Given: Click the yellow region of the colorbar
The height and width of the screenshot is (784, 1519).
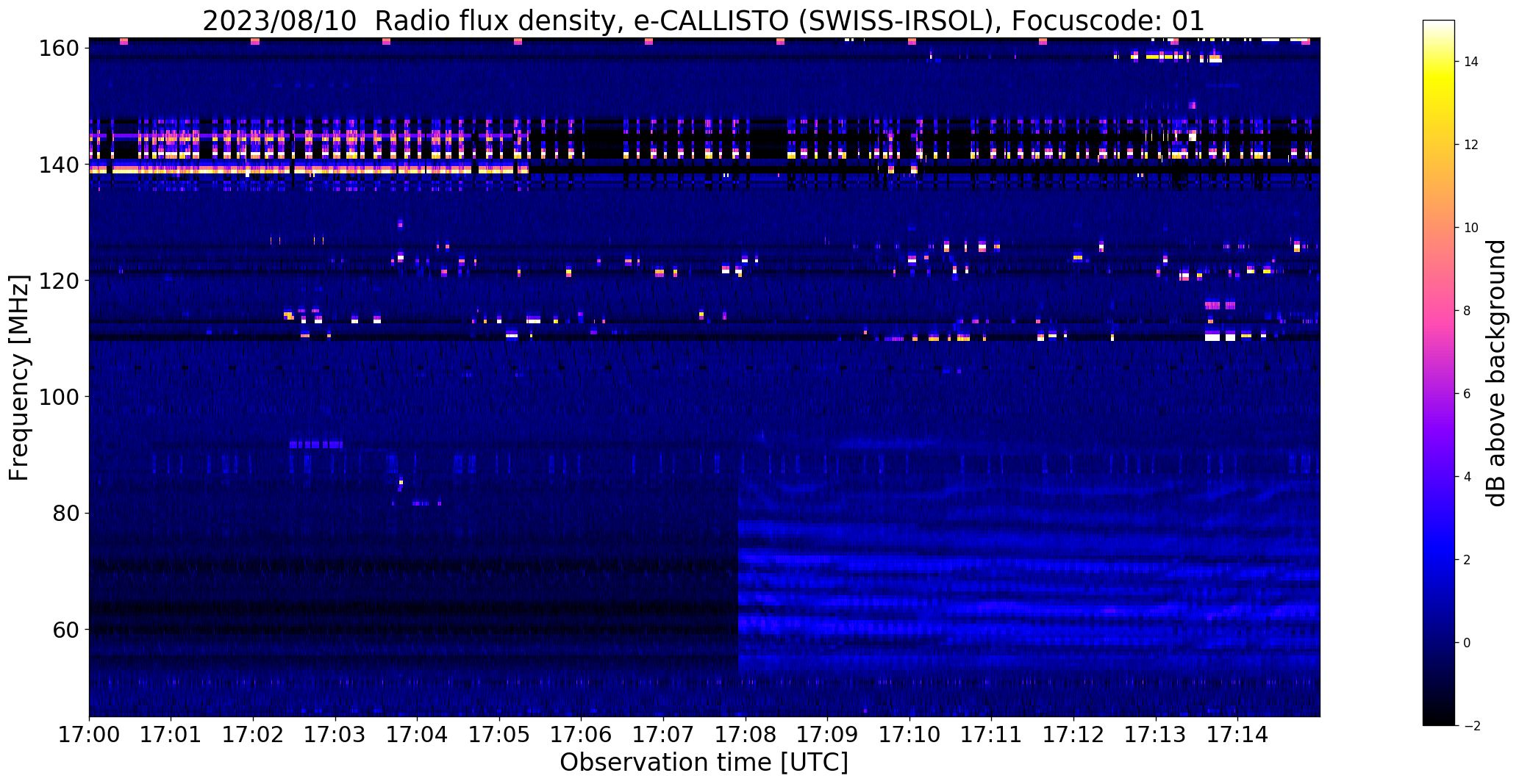Looking at the screenshot, I should [x=1439, y=81].
